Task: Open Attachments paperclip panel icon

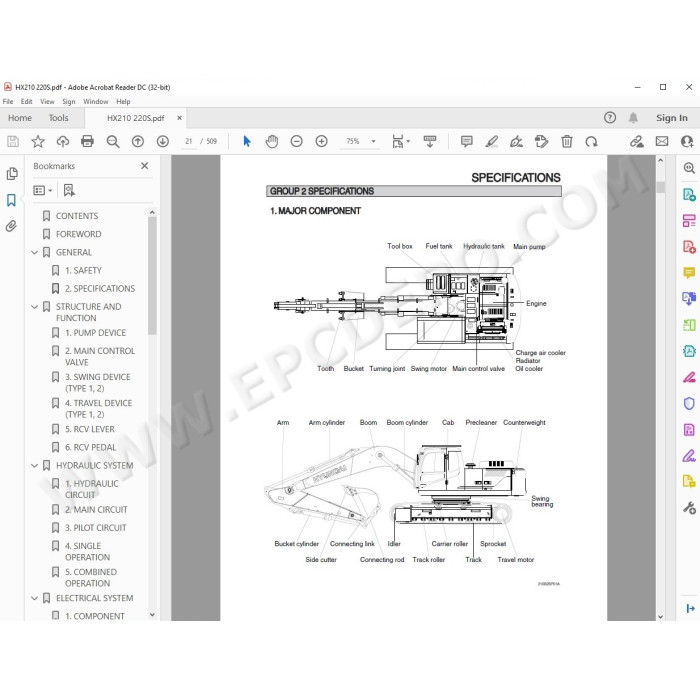Action: 12,226
